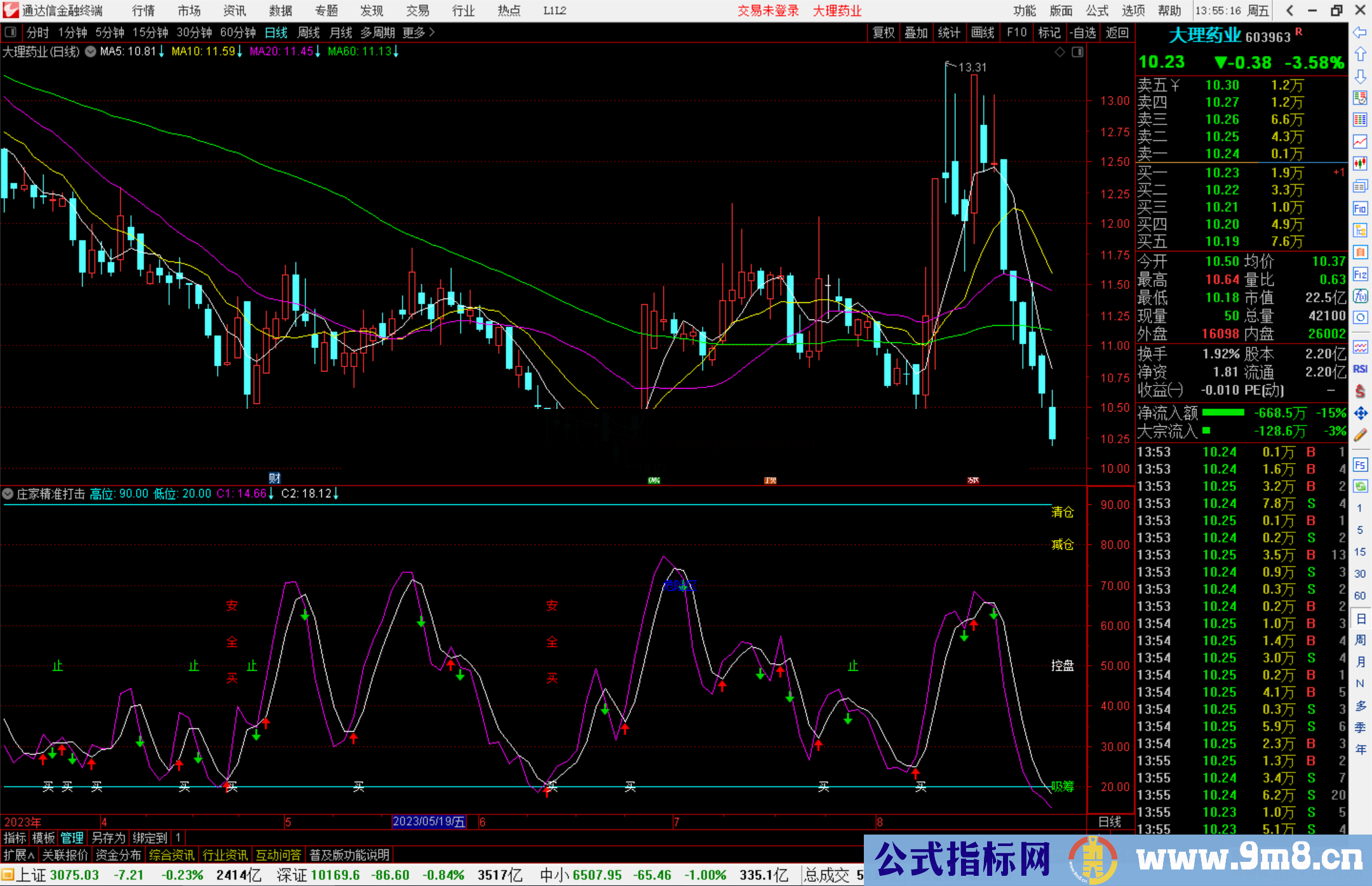Click the green refresh icon in sidebar
Screen dimensions: 1372x886
[1360, 487]
